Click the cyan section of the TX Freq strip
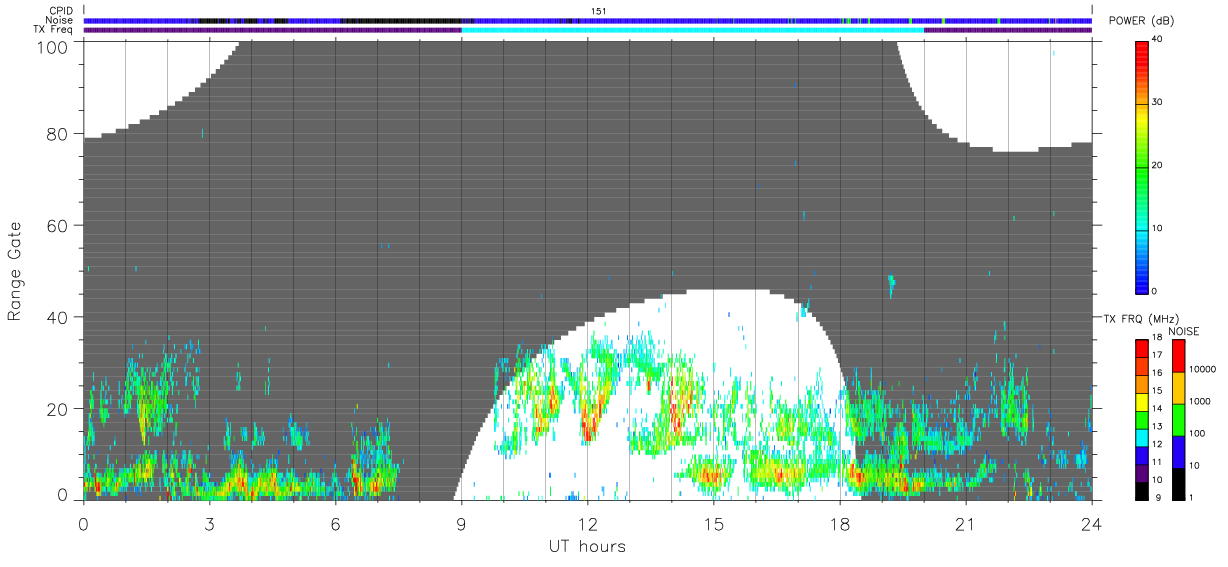Image resolution: width=1228 pixels, height=567 pixels. point(692,30)
